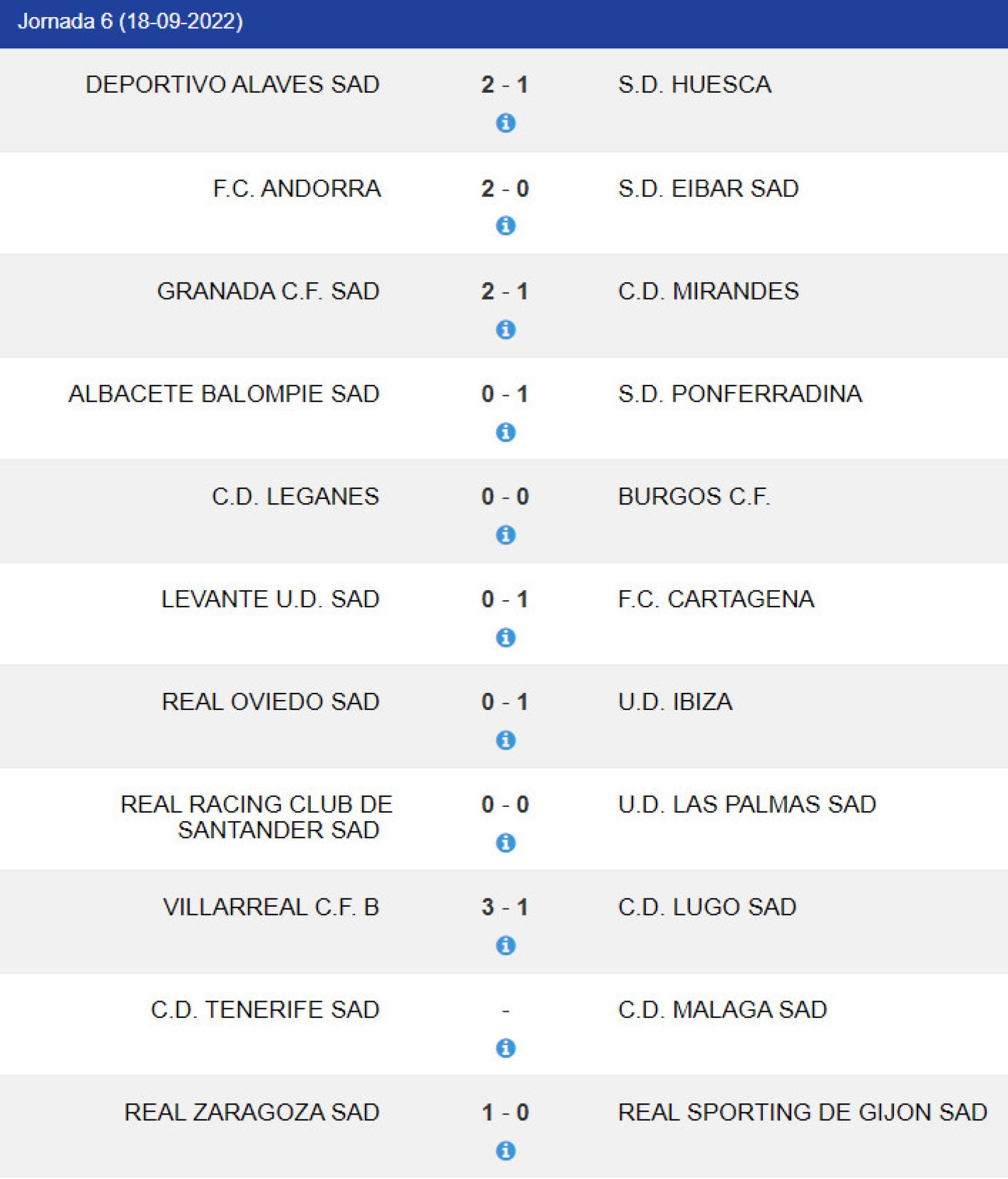The width and height of the screenshot is (1008, 1179).
Task: Open info icon for Alaves vs Huesca match
Action: (x=505, y=123)
